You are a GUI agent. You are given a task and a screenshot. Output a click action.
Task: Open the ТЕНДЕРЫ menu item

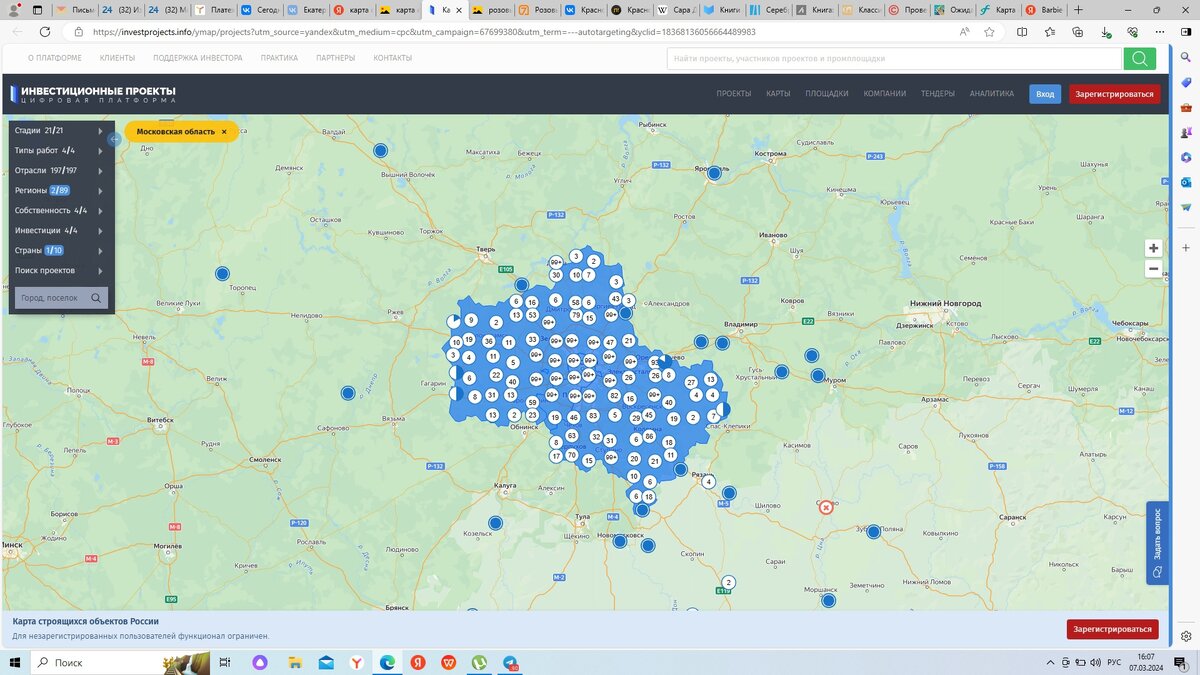coord(938,94)
